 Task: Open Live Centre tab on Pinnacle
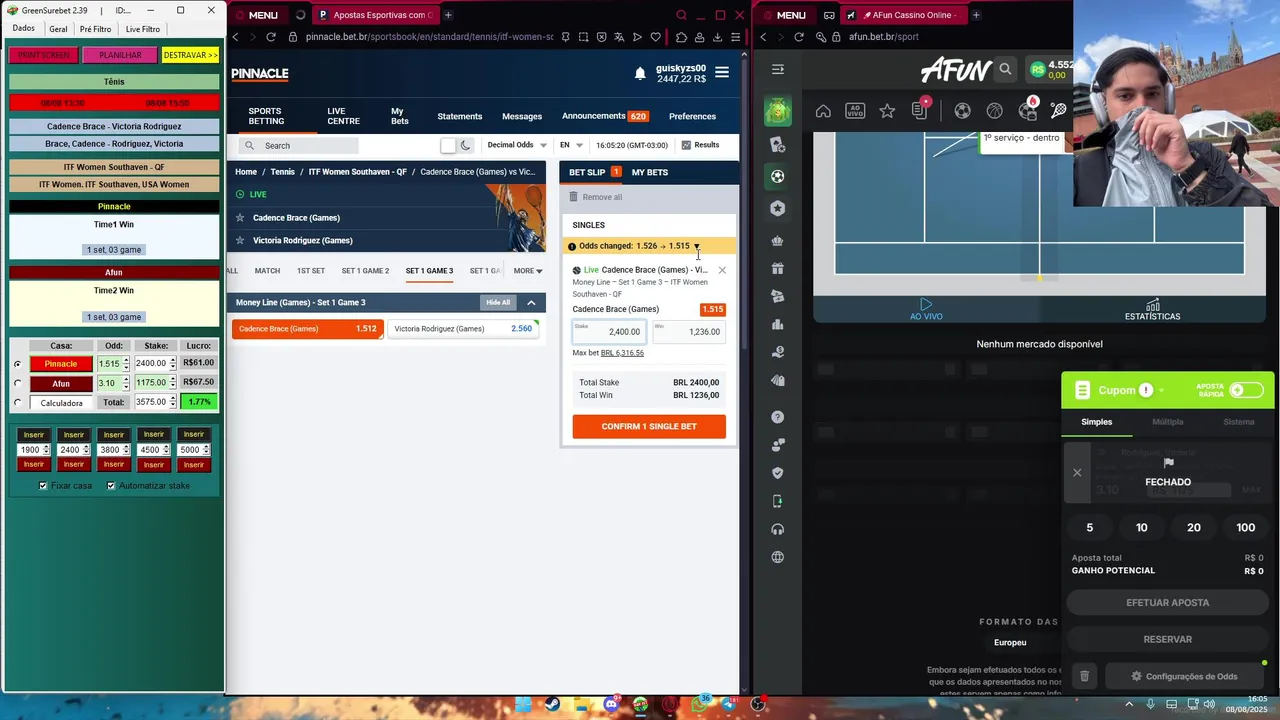tap(343, 116)
